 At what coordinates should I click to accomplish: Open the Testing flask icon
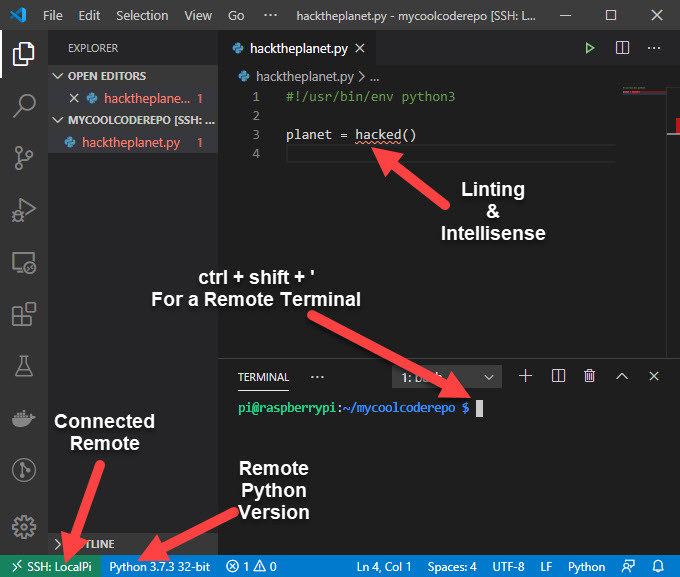23,366
